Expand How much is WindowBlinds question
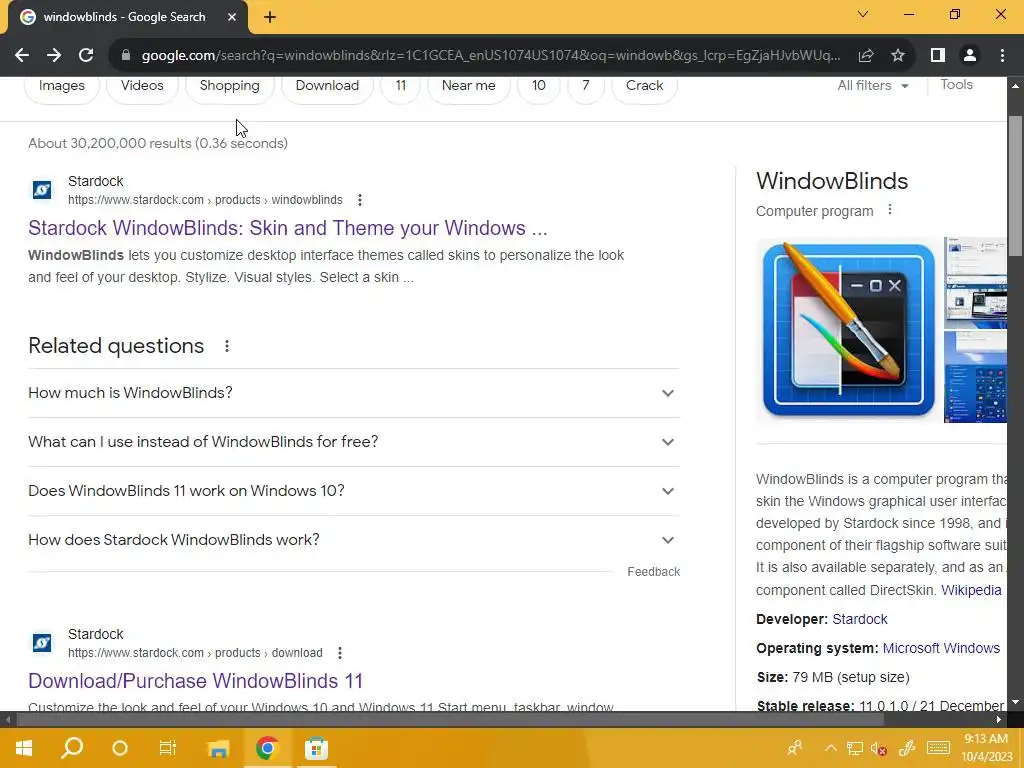 coord(354,393)
